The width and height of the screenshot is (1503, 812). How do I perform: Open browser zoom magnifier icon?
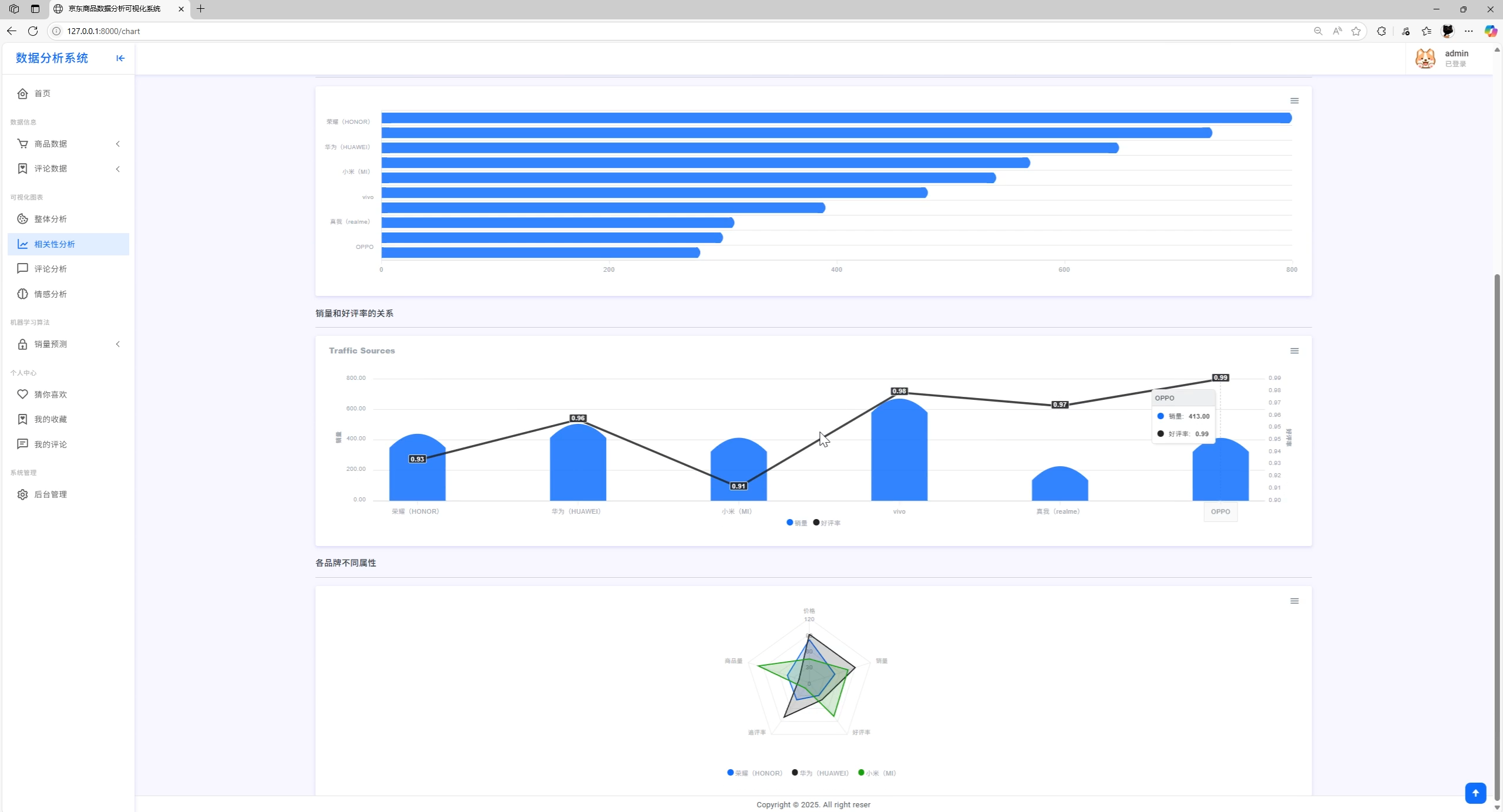pos(1318,31)
